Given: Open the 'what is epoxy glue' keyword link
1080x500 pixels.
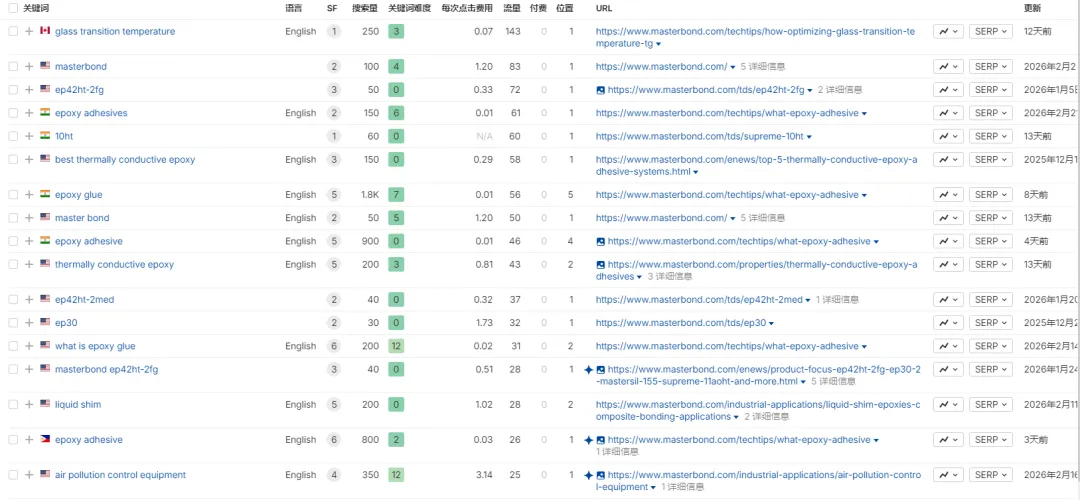Looking at the screenshot, I should (95, 346).
